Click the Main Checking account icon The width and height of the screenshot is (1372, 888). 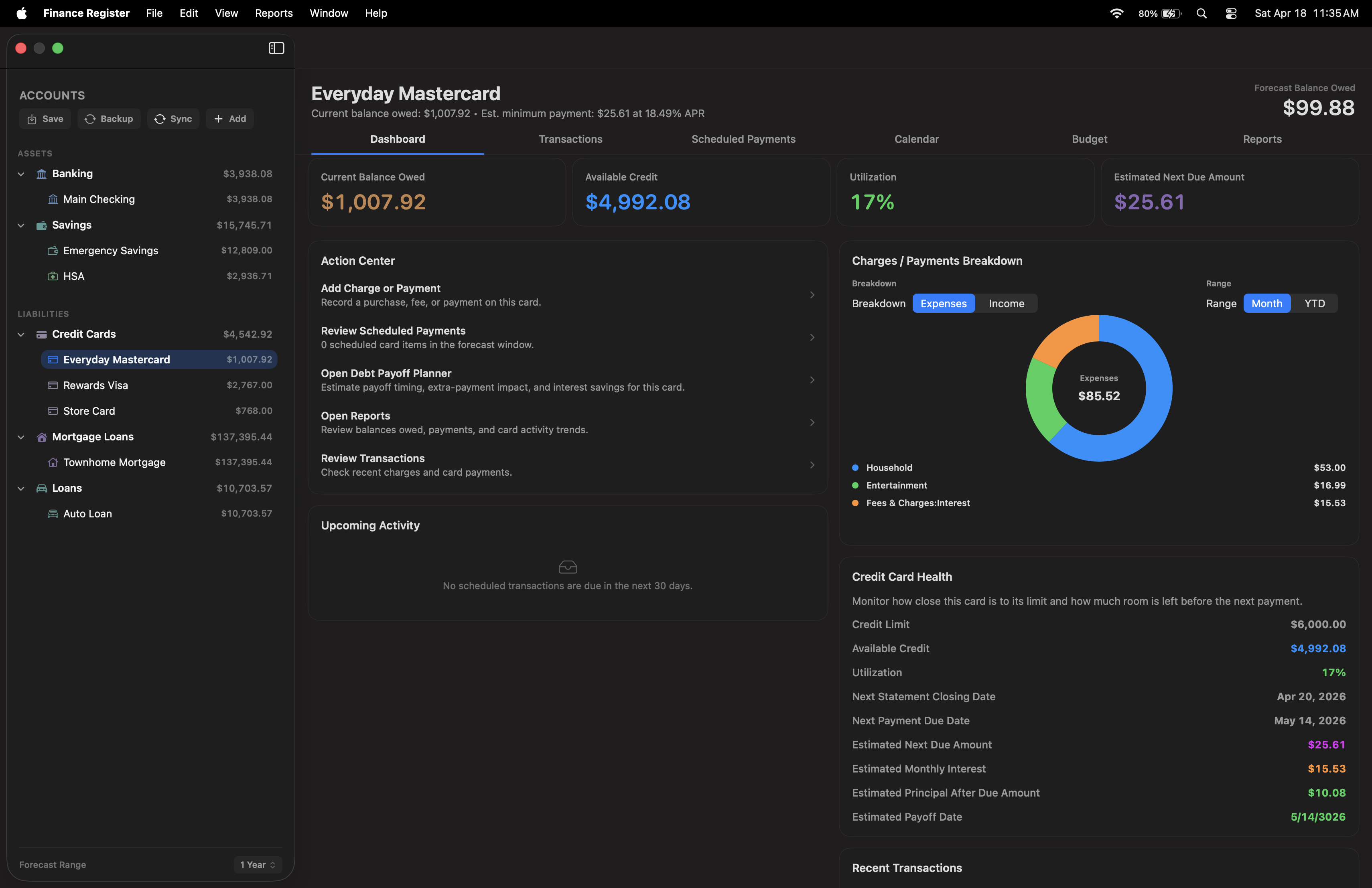click(x=53, y=199)
